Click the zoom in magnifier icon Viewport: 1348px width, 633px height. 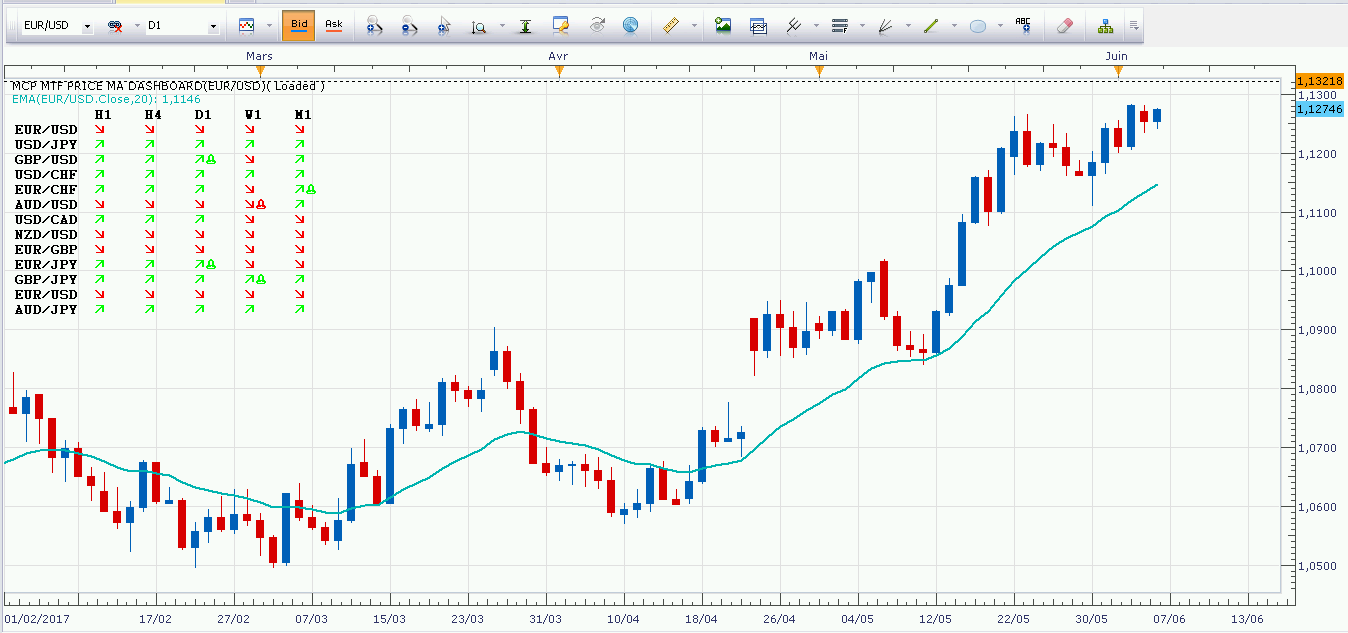click(373, 25)
